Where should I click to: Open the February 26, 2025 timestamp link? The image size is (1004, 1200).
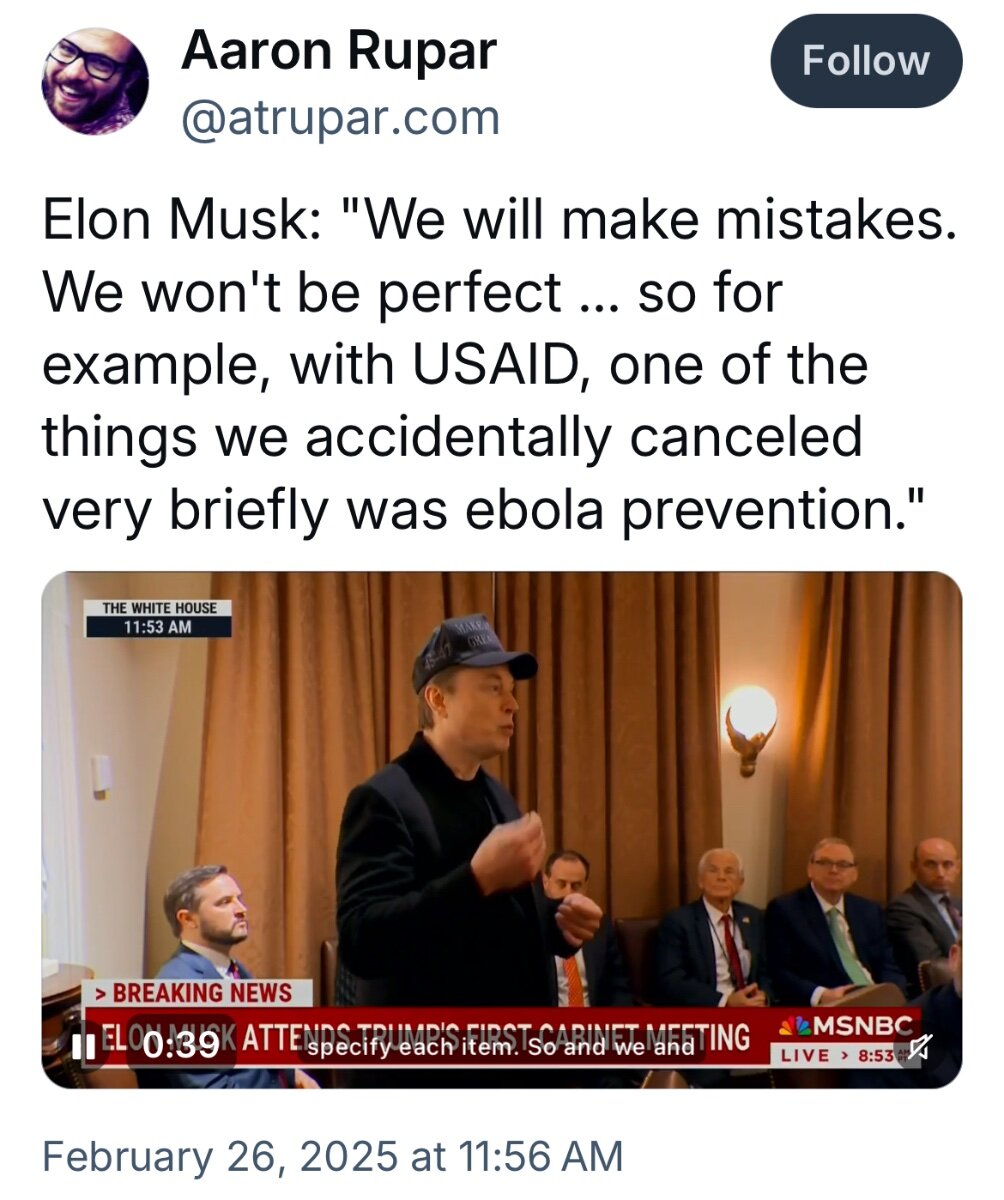[x=332, y=1156]
